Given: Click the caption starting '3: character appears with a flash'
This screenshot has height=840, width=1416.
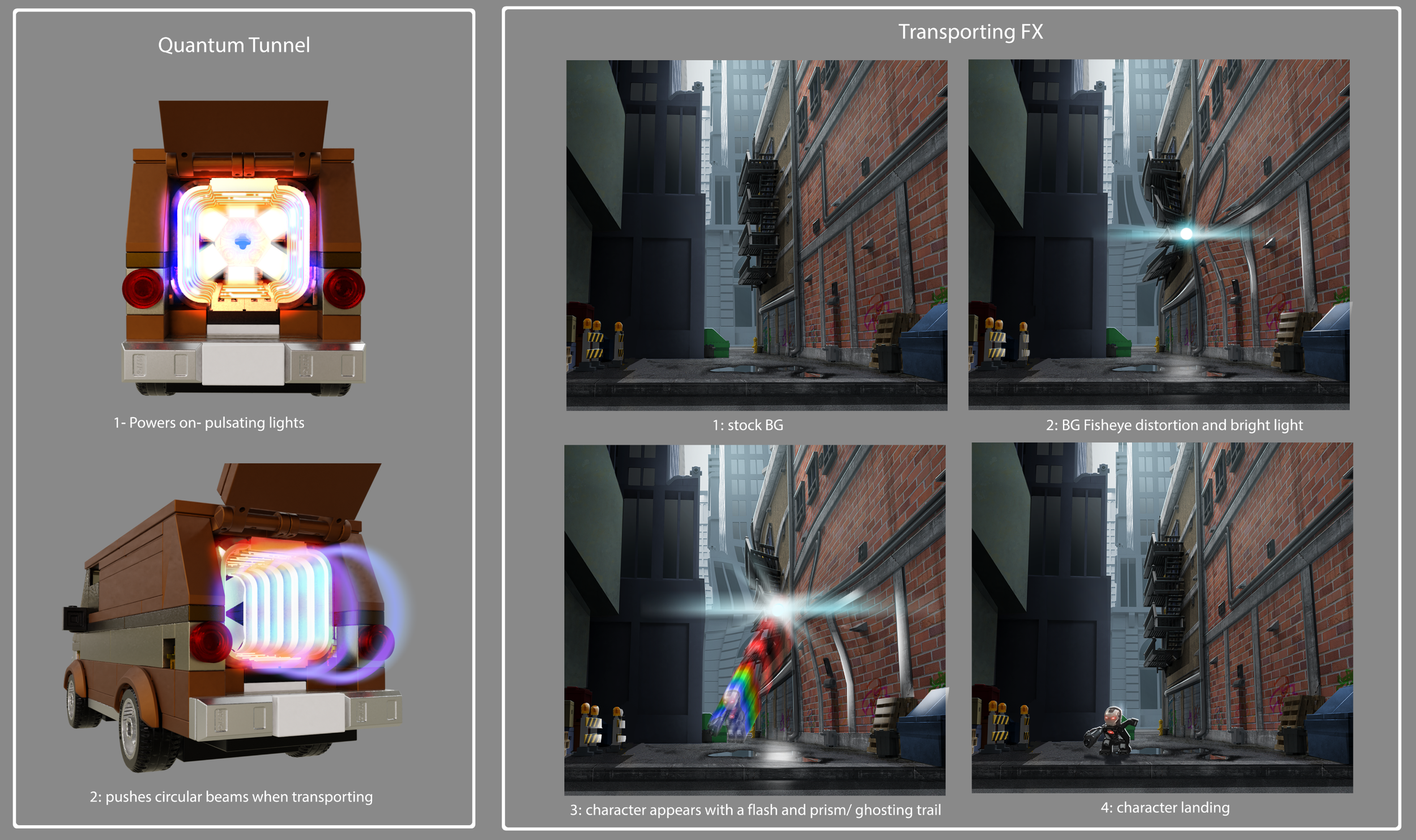Looking at the screenshot, I should [x=756, y=810].
